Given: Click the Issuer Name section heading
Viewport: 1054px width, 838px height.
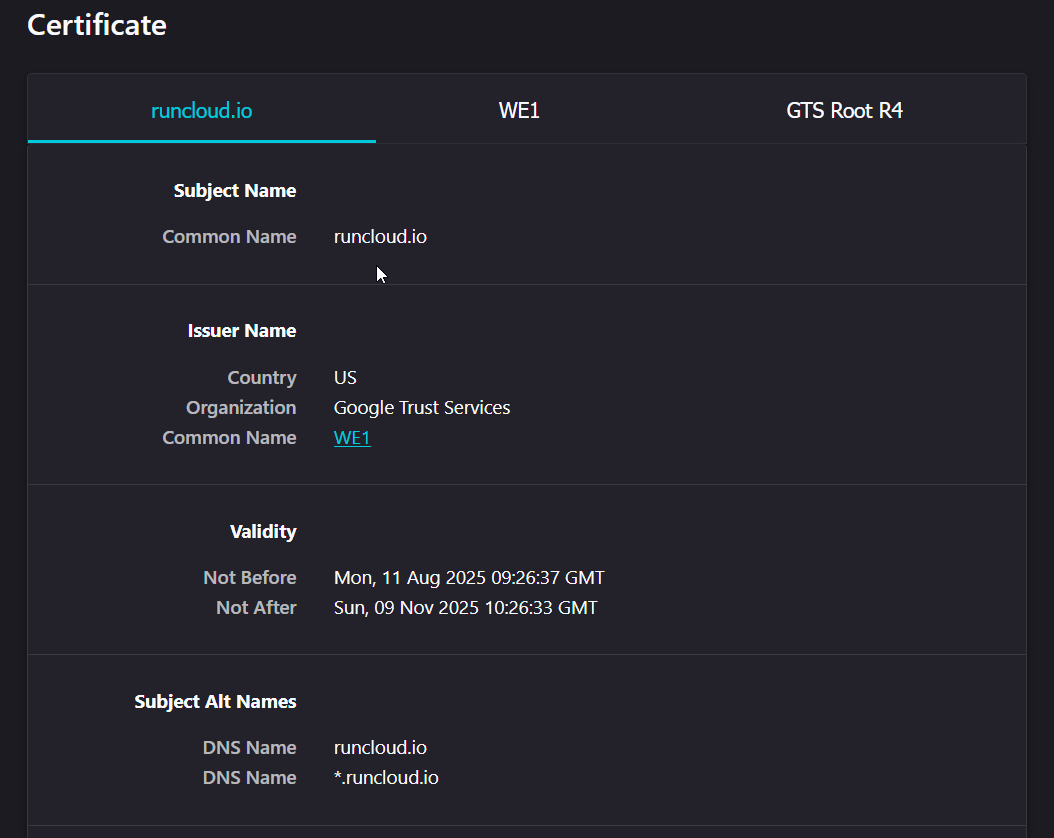Looking at the screenshot, I should [x=242, y=331].
